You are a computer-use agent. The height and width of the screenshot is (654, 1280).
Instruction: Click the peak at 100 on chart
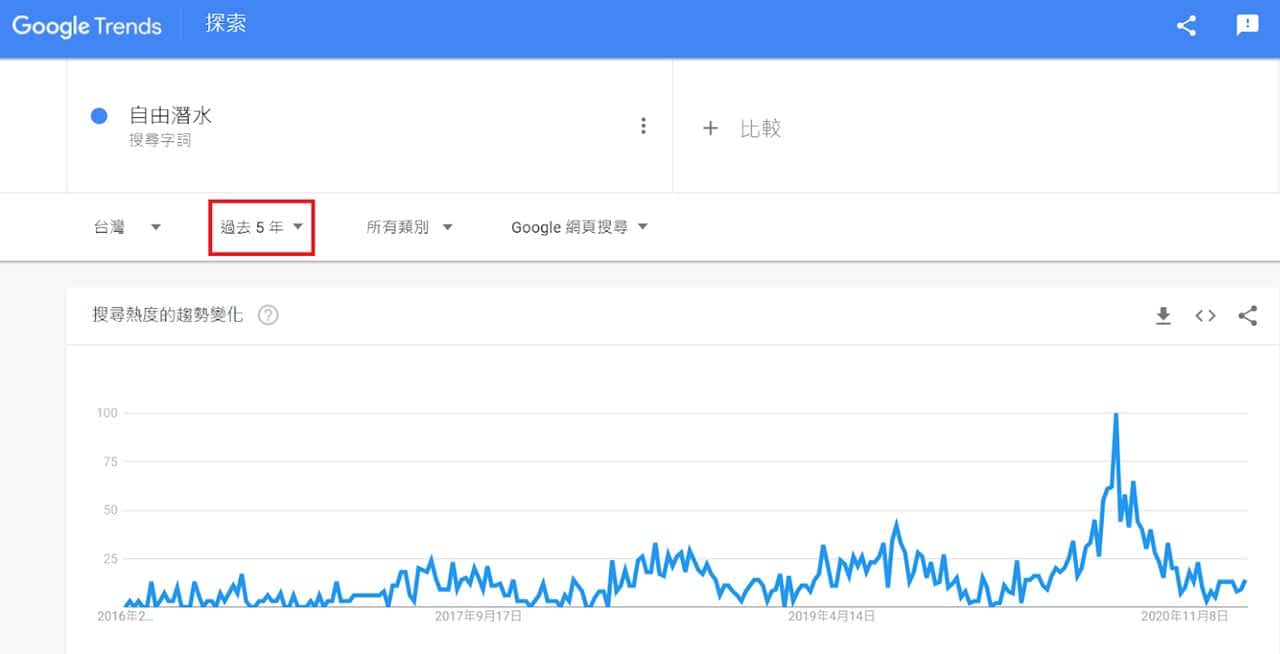1115,415
